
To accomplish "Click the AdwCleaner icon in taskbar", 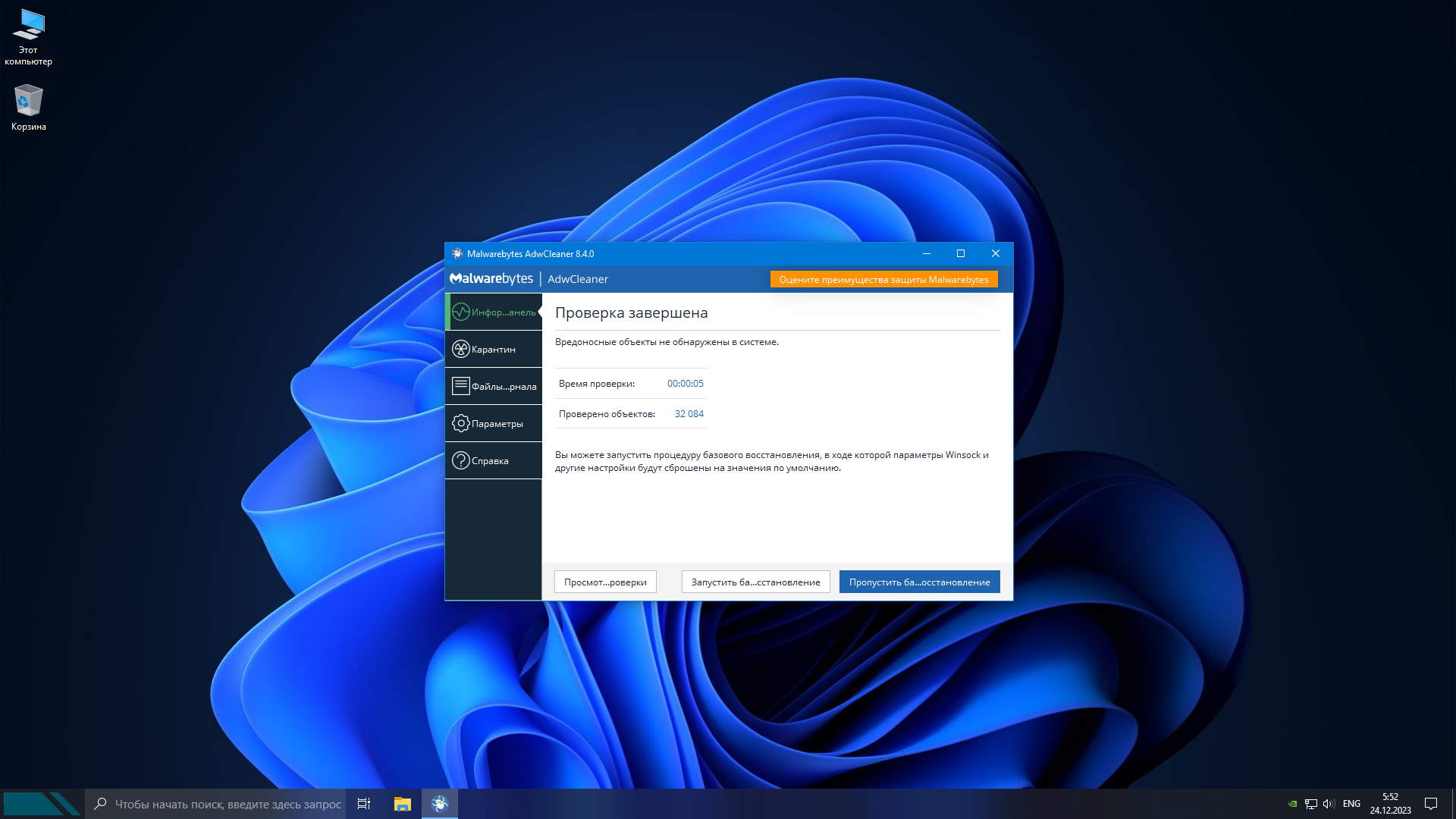I will (x=440, y=804).
